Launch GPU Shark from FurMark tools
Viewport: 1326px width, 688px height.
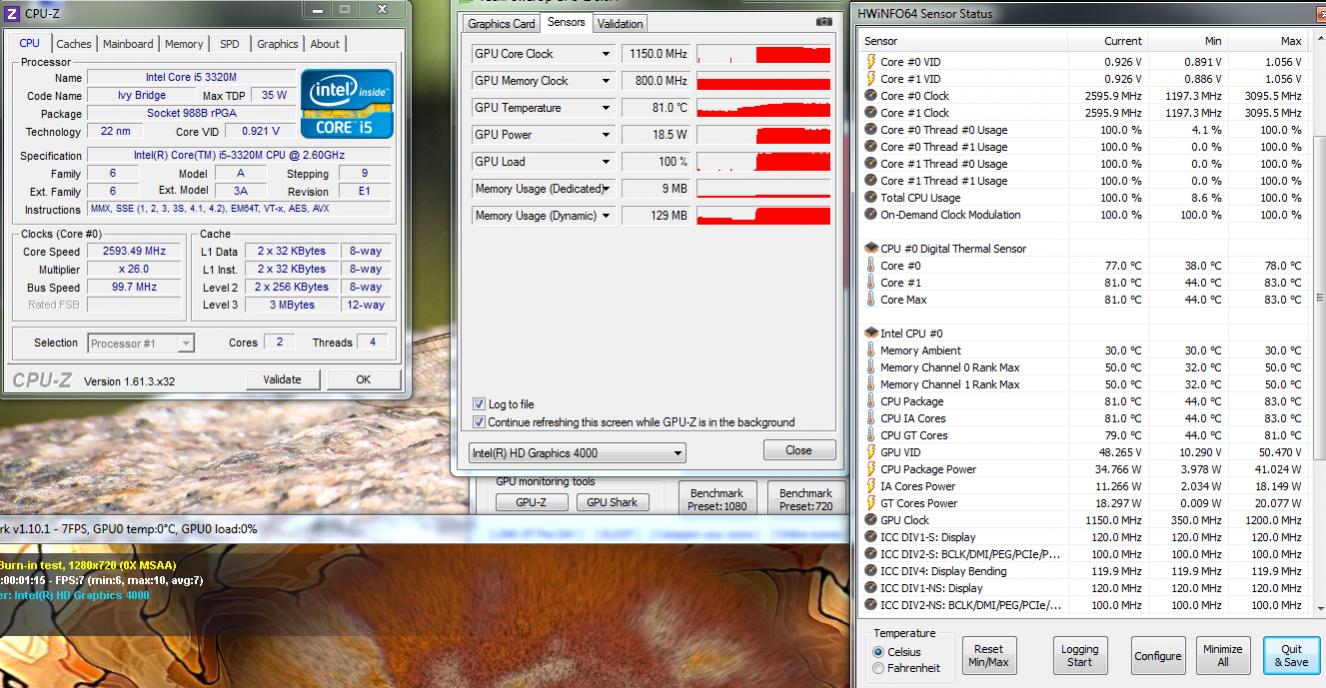pos(612,503)
